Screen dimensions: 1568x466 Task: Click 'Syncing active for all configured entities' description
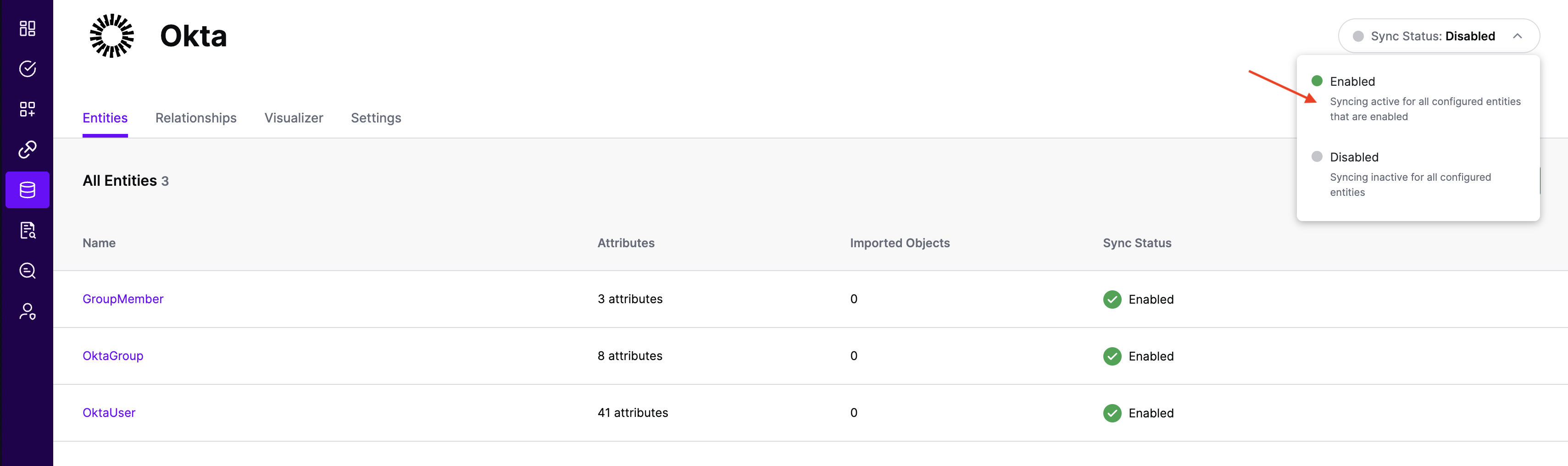coord(1425,109)
